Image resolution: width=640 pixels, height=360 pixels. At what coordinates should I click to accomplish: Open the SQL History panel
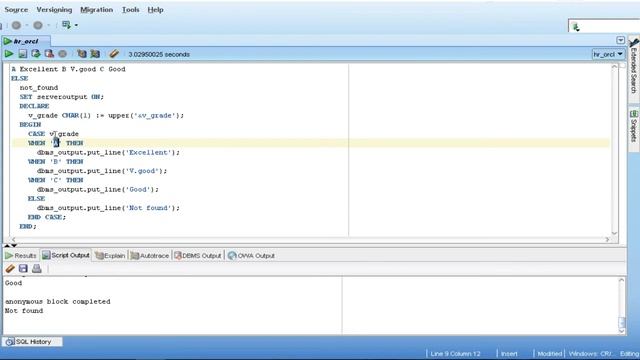(32, 342)
